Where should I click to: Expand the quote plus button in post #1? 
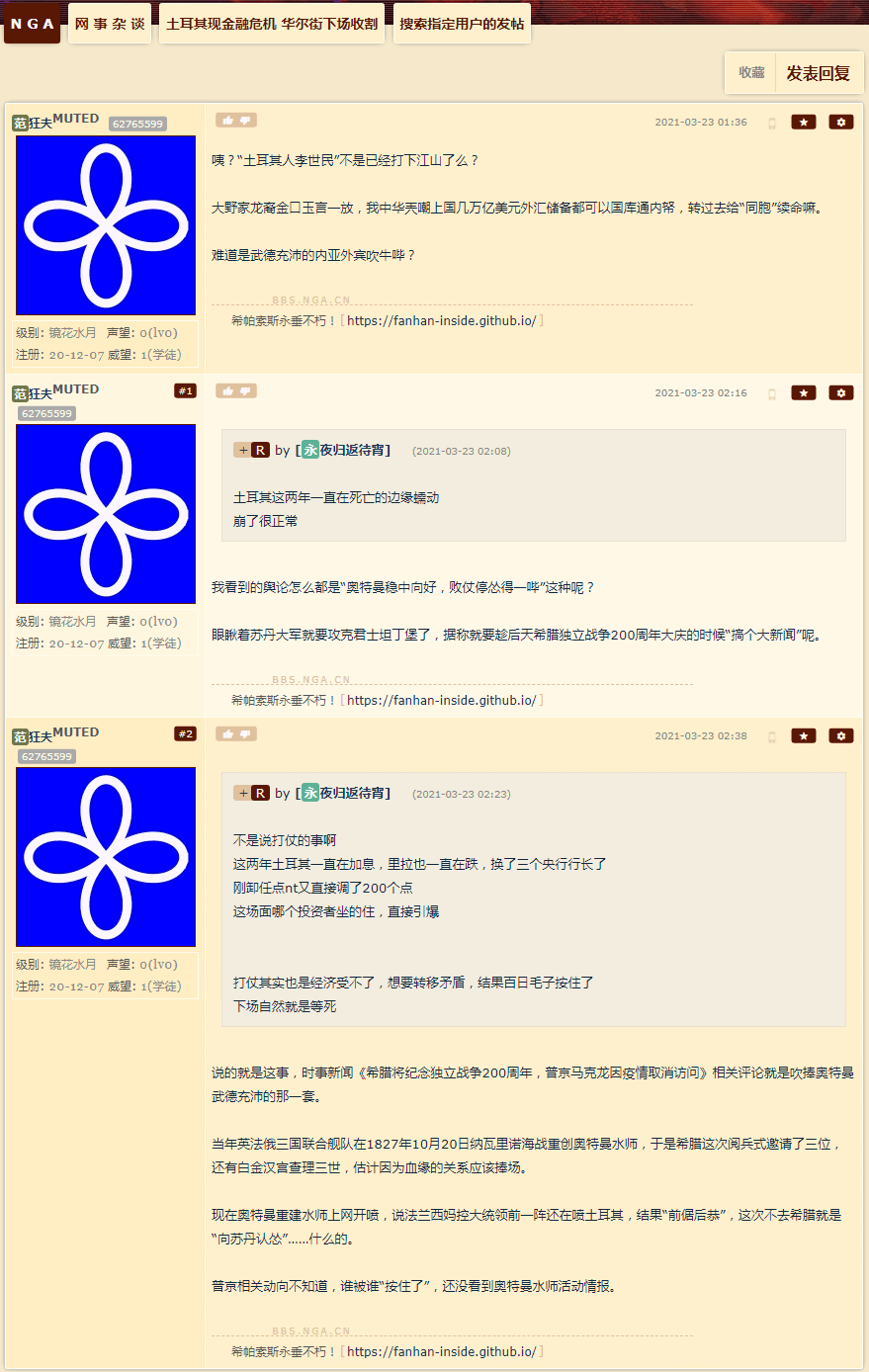242,450
